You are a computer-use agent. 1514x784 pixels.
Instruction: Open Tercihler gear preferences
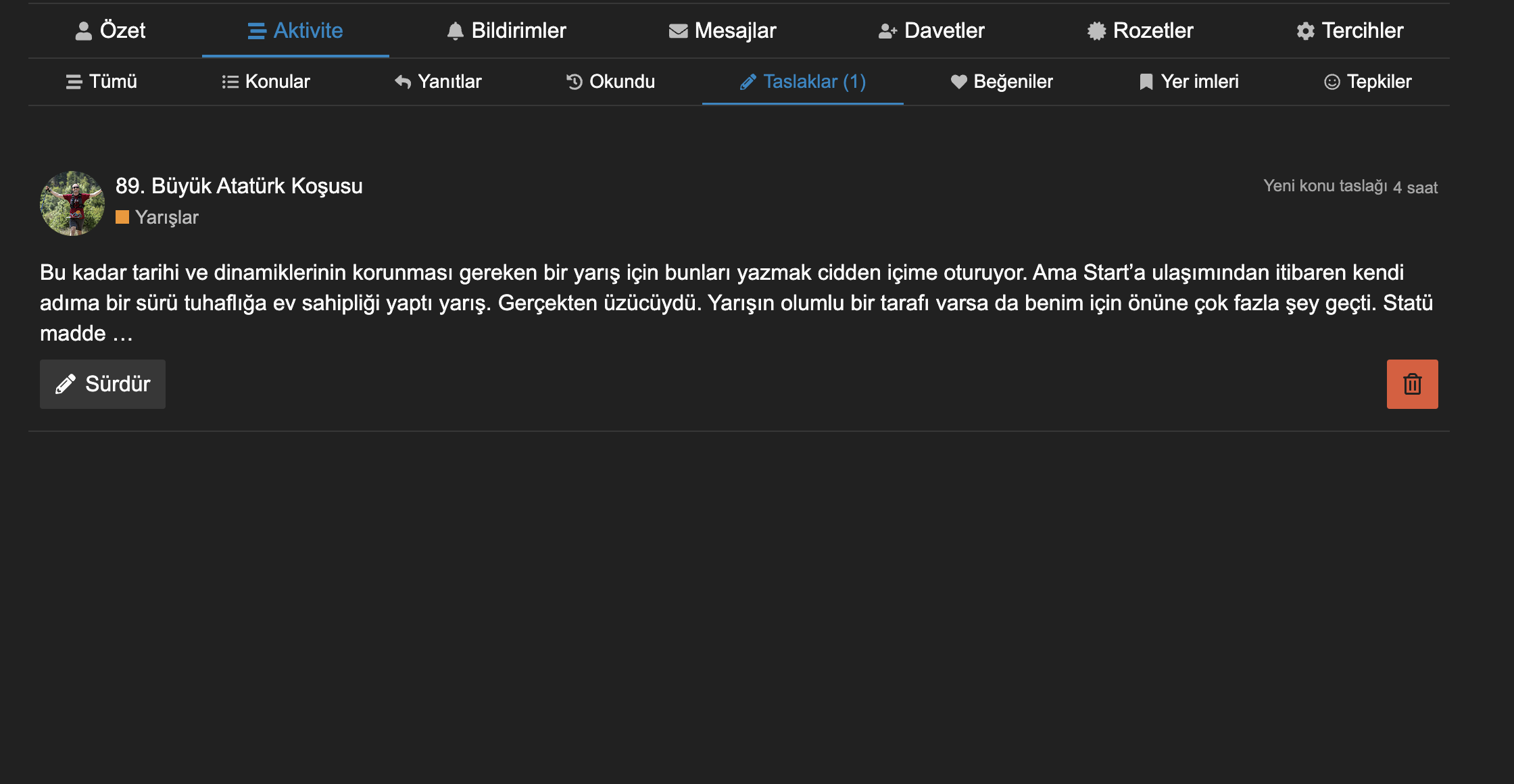[x=1350, y=30]
